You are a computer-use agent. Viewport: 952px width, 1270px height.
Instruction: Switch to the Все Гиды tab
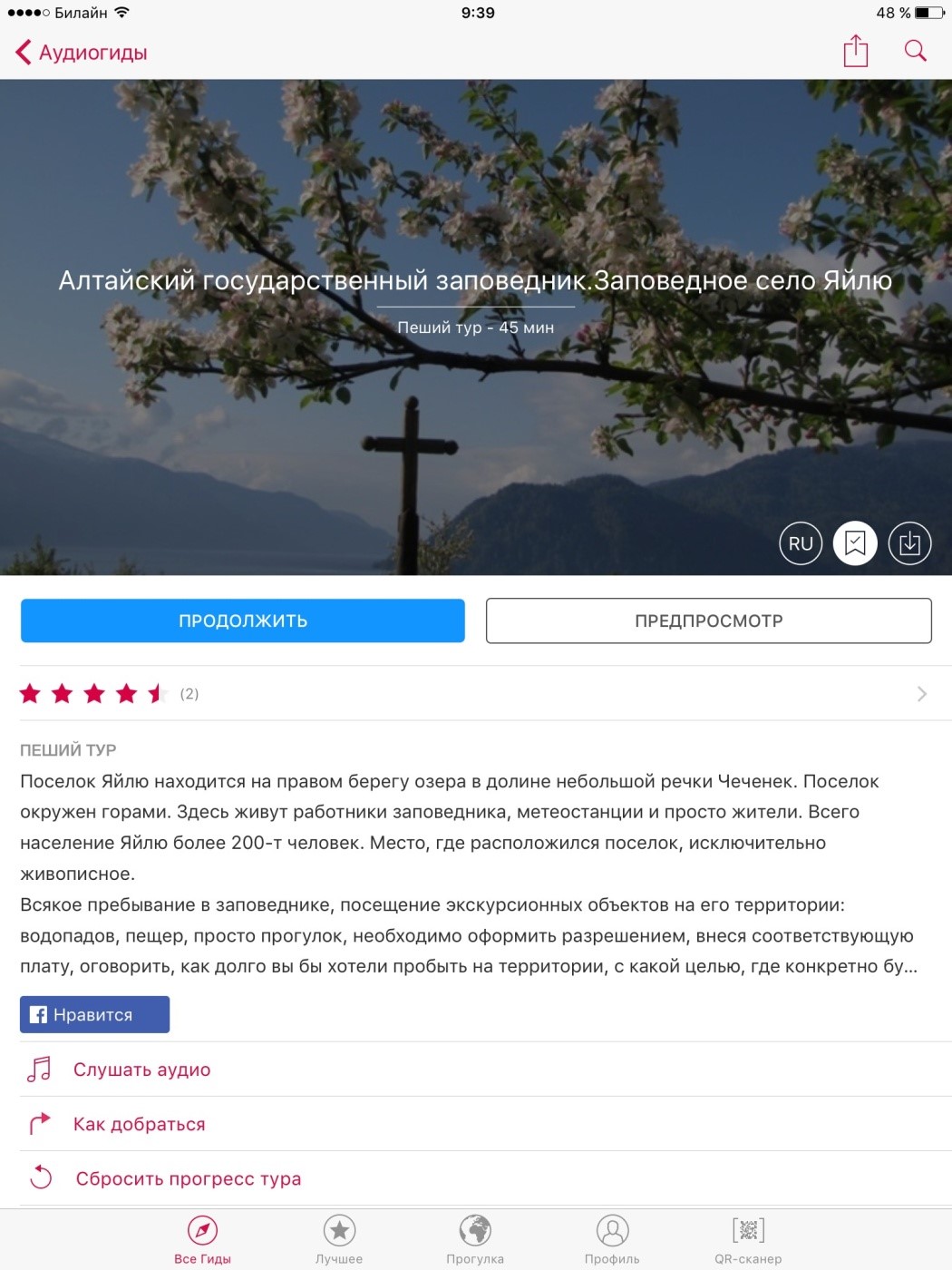point(203,1240)
